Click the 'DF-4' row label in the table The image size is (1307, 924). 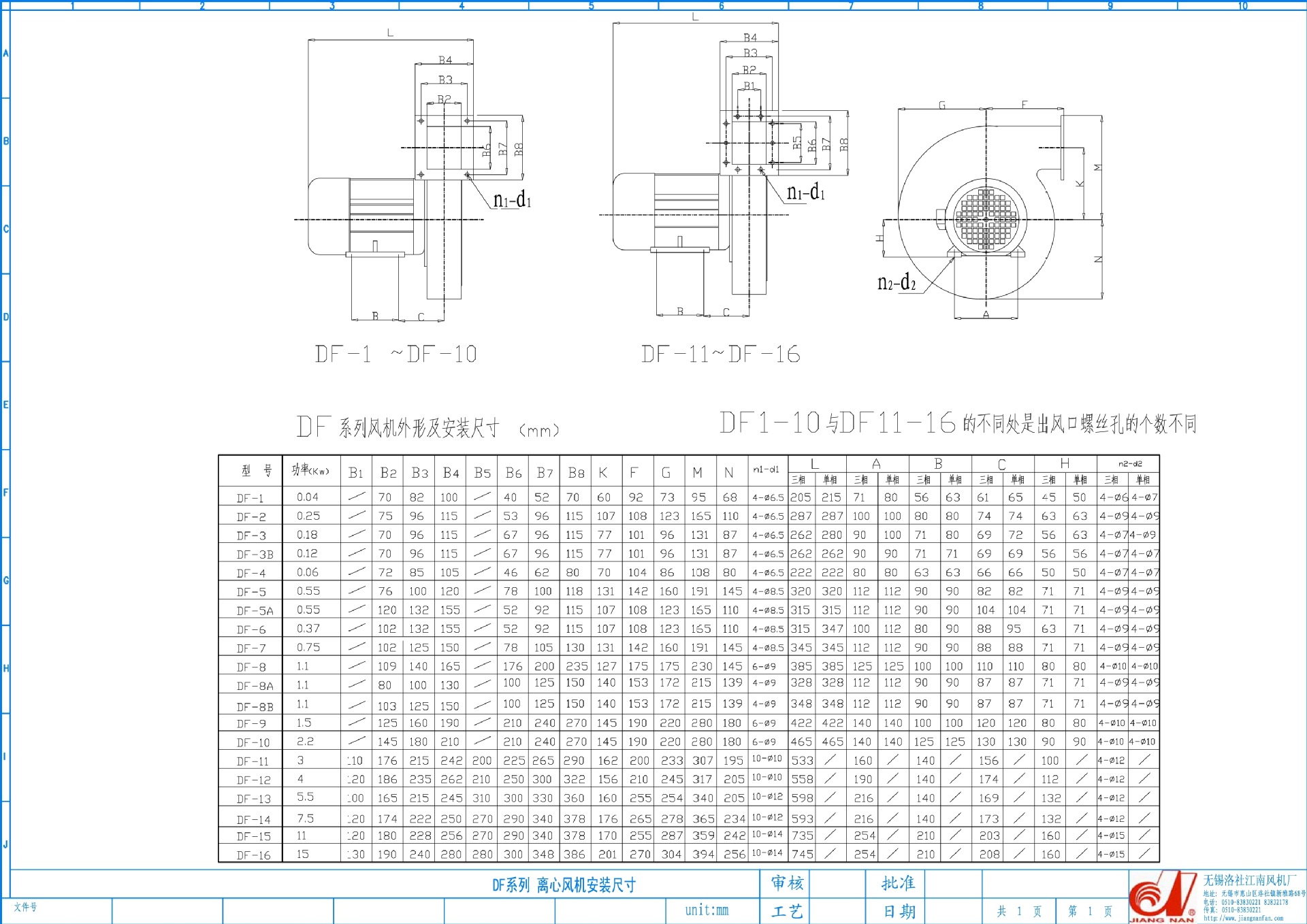(251, 574)
